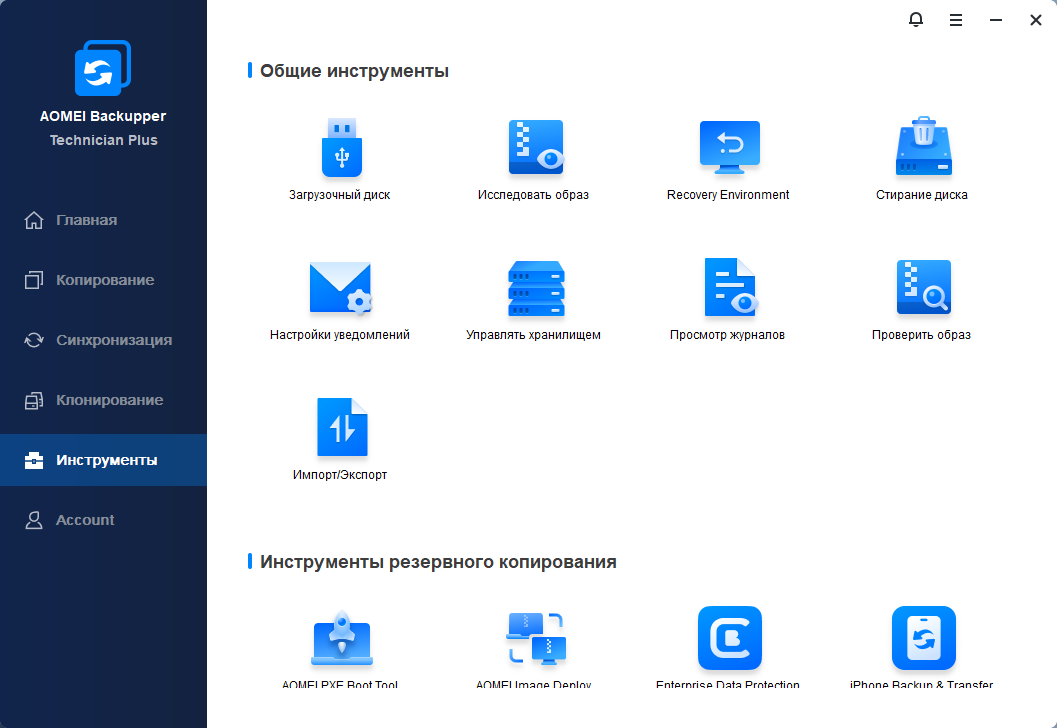Click the AOMEI Backupper title text

pos(103,116)
